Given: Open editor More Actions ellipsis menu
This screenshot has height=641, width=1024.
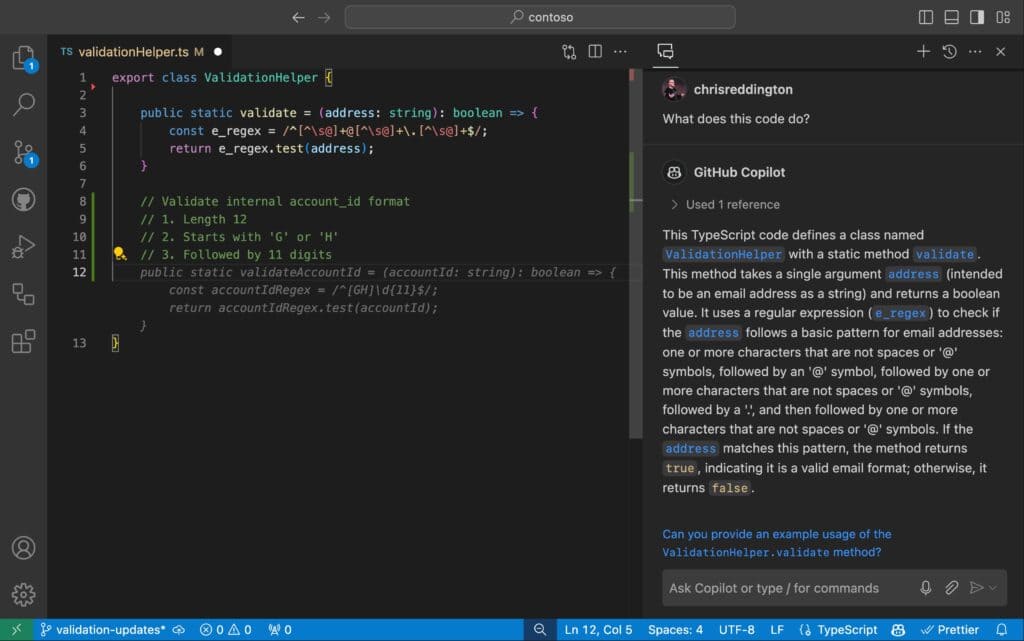Looking at the screenshot, I should (x=620, y=51).
